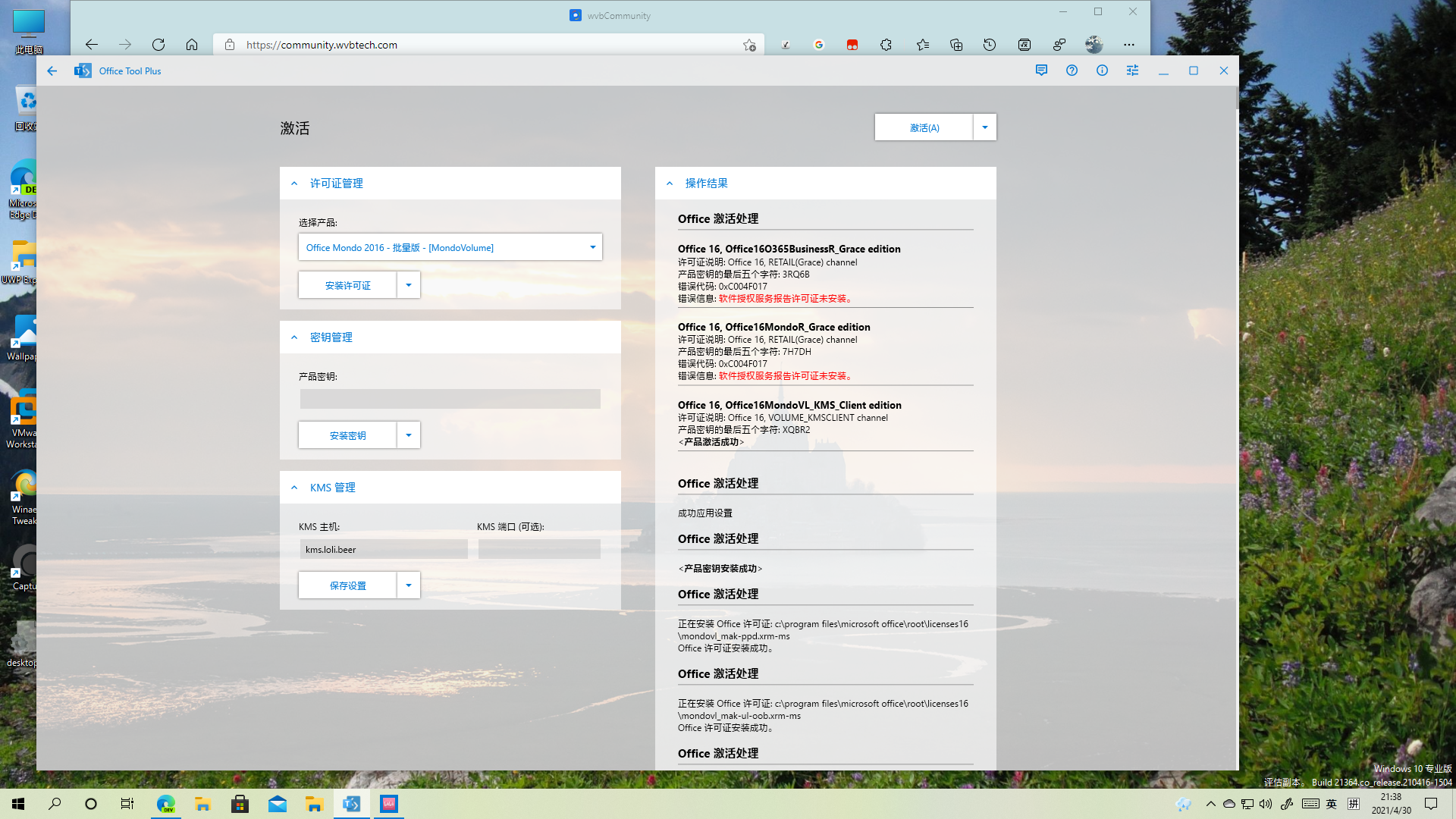Open Edge extensions puzzle icon
This screenshot has width=1456, height=819.
point(886,45)
